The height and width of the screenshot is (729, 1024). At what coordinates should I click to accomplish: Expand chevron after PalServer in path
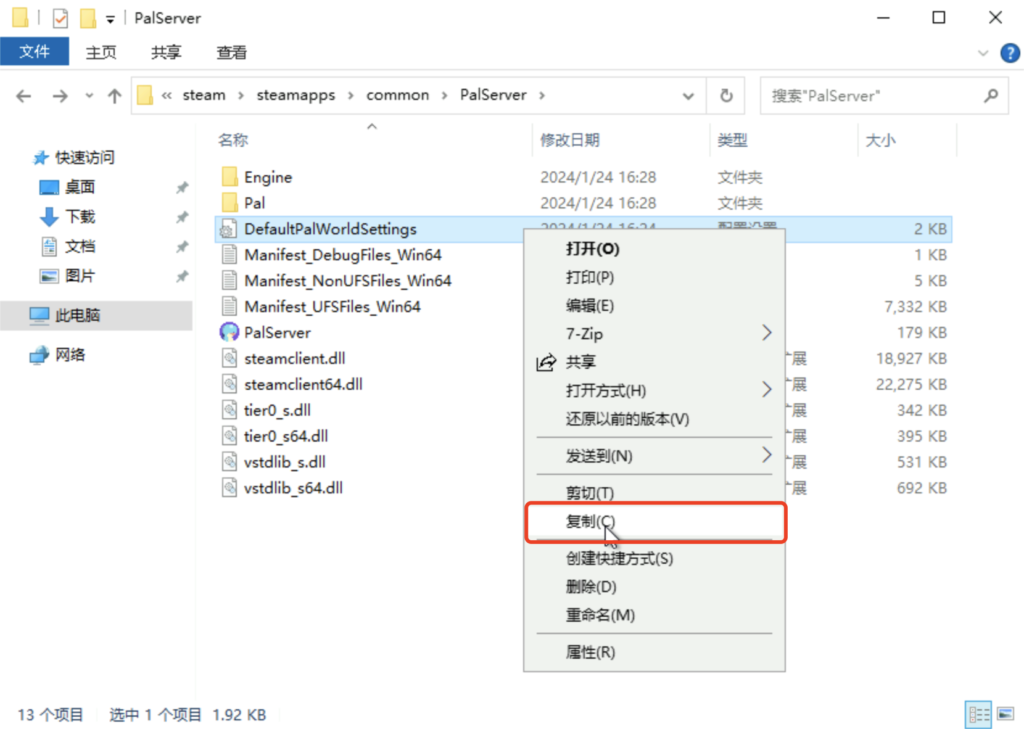tap(541, 96)
